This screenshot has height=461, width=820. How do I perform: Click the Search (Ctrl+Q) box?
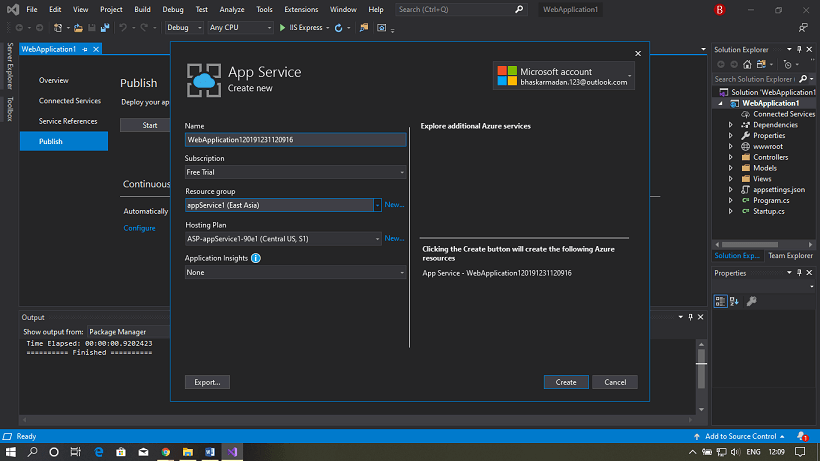point(460,9)
